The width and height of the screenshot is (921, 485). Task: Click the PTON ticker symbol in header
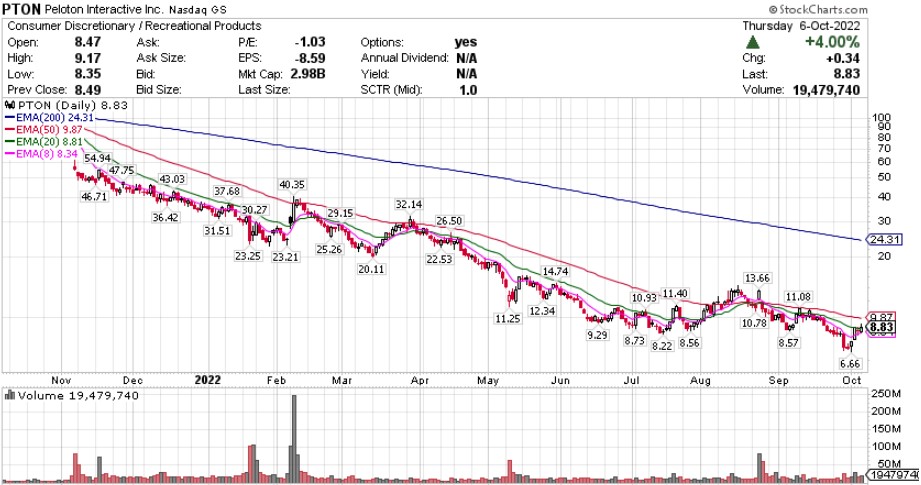(x=21, y=9)
